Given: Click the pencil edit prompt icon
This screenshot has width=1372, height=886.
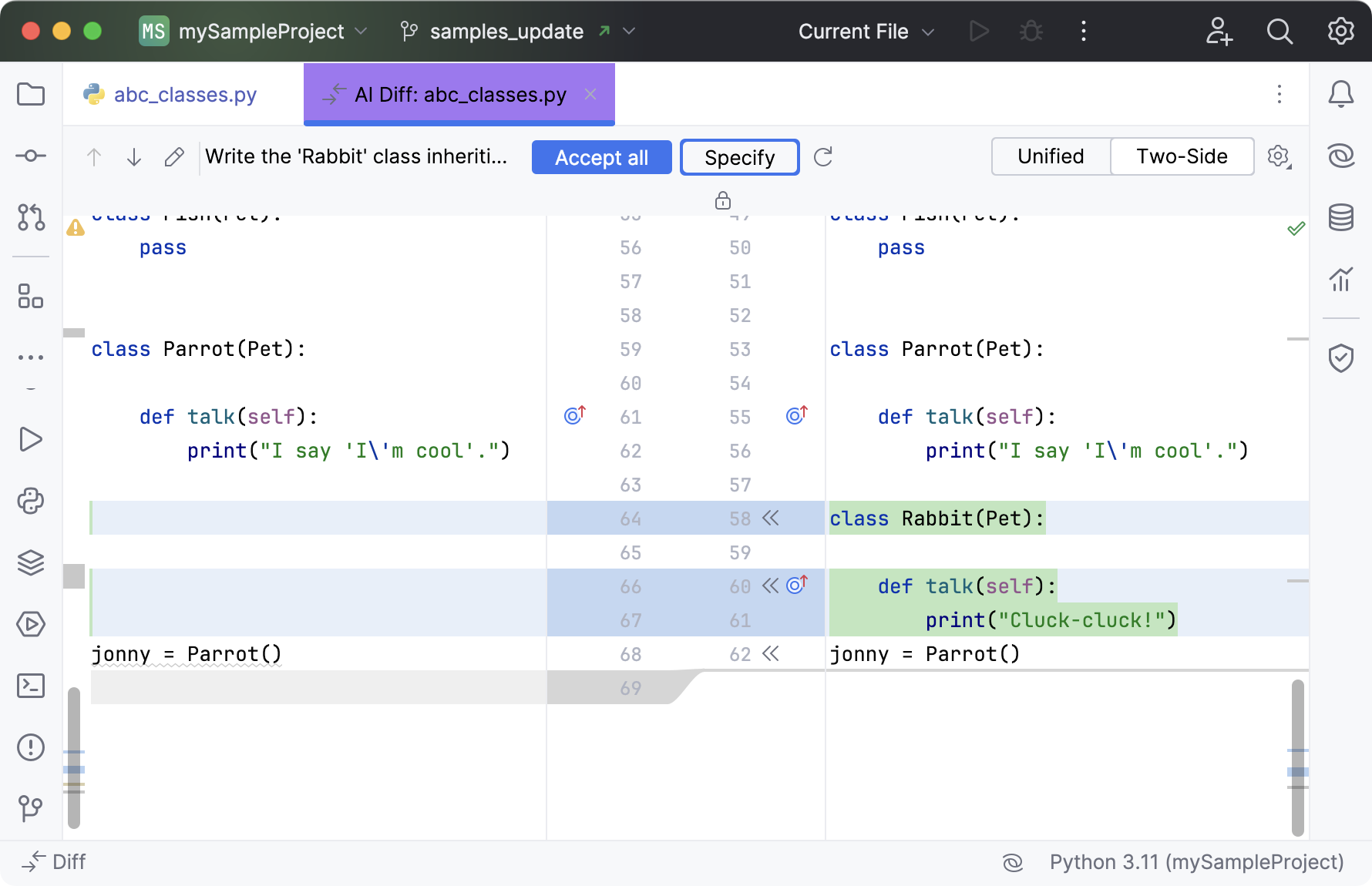Looking at the screenshot, I should click(174, 157).
